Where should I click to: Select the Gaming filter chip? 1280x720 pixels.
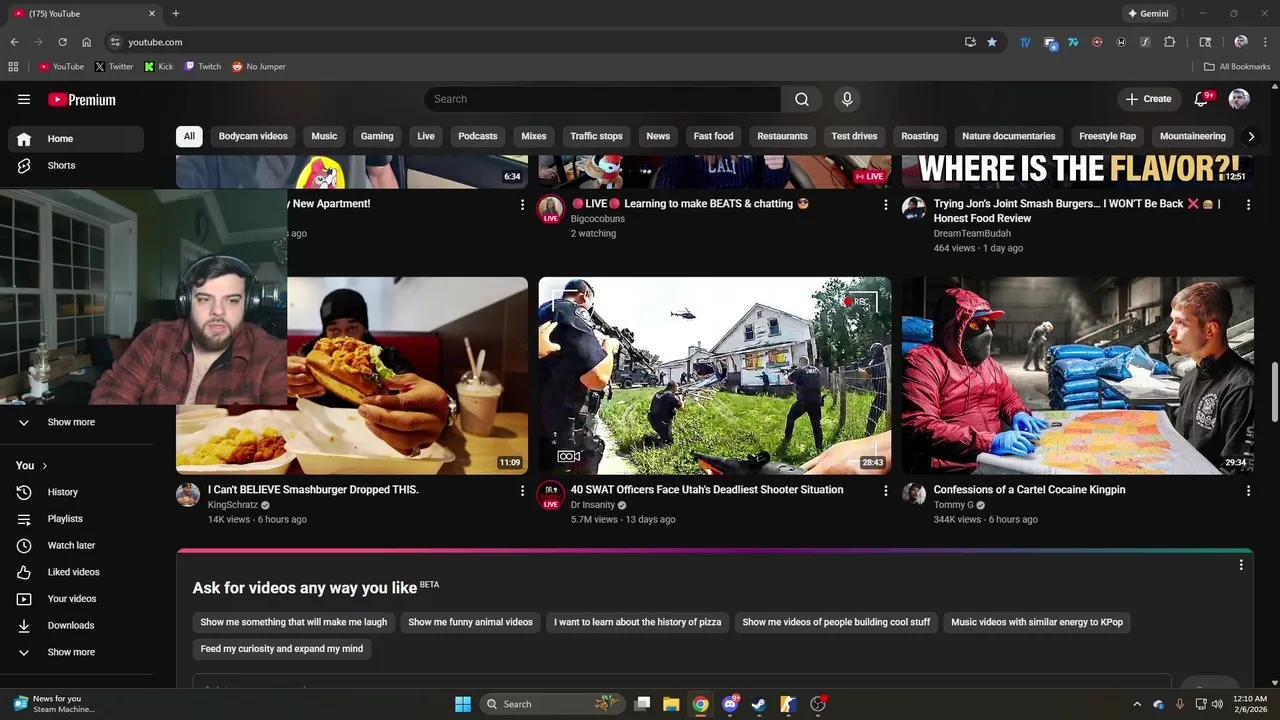tap(377, 136)
